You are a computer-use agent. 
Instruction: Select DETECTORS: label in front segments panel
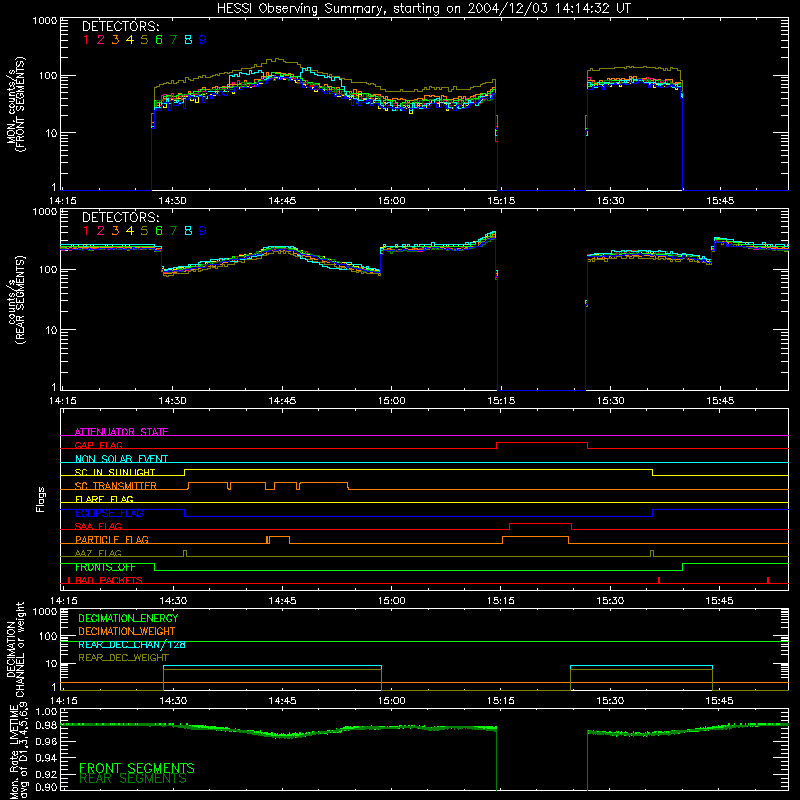[x=120, y=27]
